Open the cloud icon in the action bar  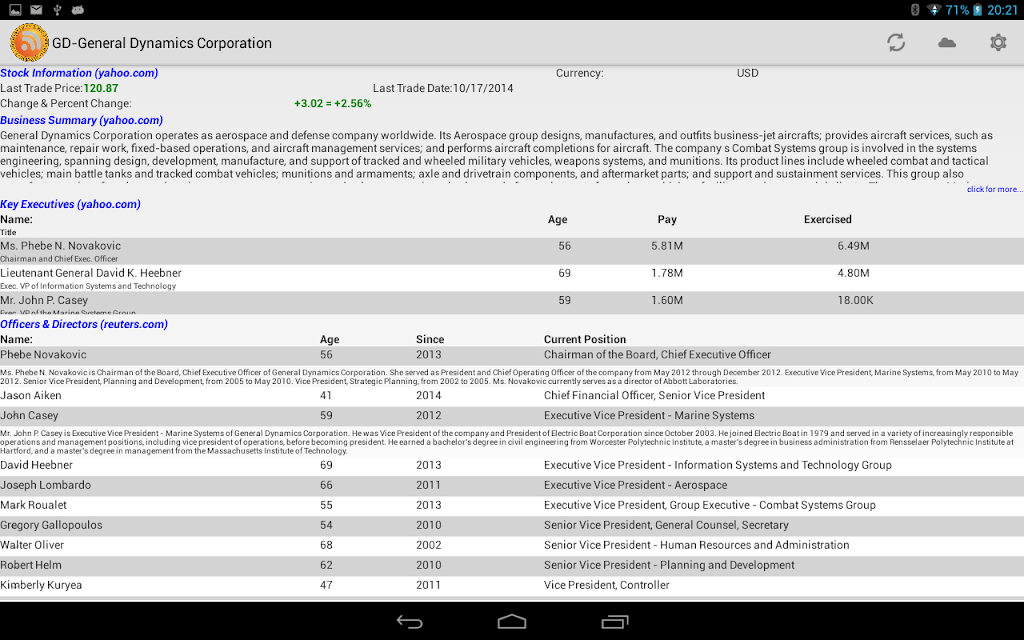click(947, 42)
